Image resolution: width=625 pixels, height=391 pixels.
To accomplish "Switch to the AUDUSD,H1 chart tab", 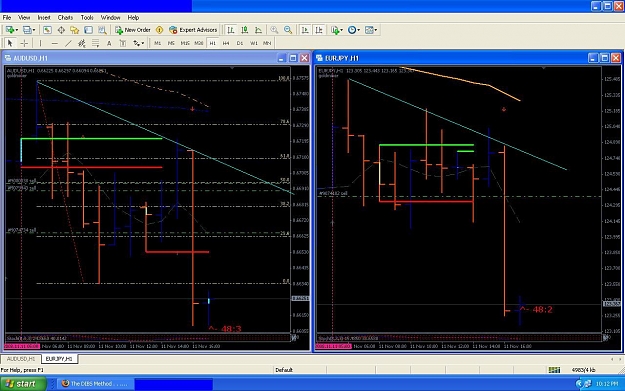I will coord(21,359).
